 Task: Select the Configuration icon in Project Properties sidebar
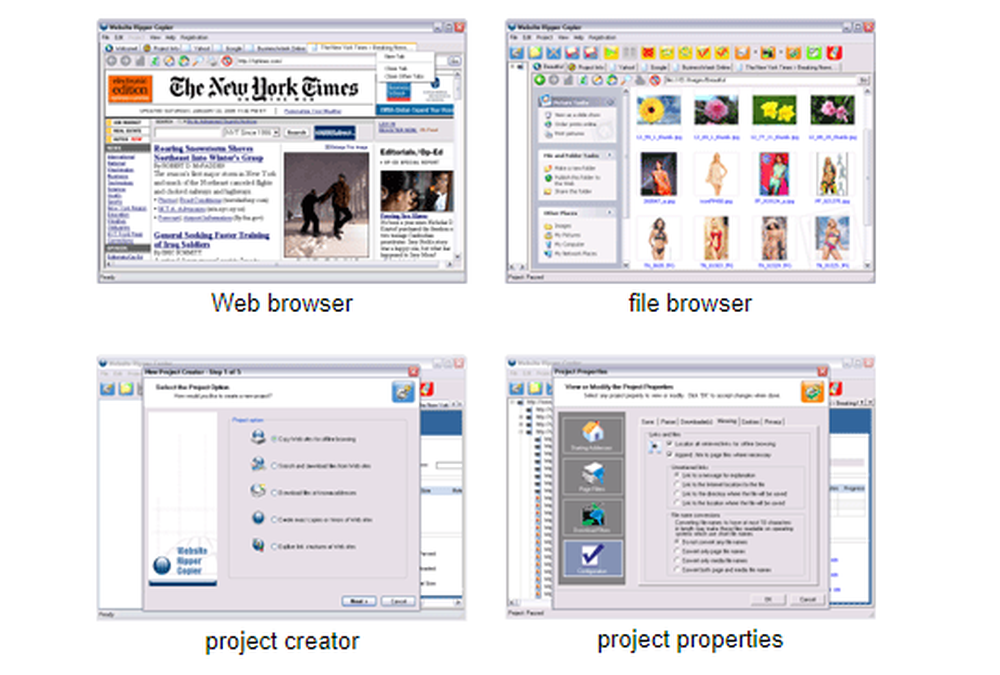593,559
